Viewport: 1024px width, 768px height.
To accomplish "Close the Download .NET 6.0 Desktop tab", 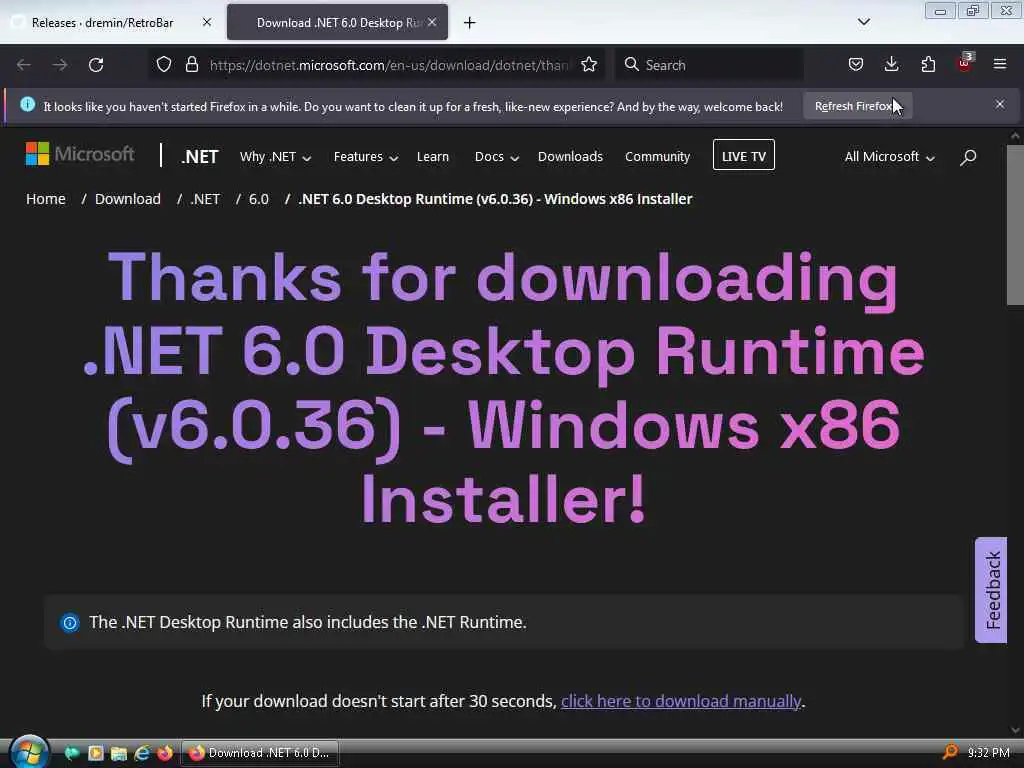I will pos(432,22).
